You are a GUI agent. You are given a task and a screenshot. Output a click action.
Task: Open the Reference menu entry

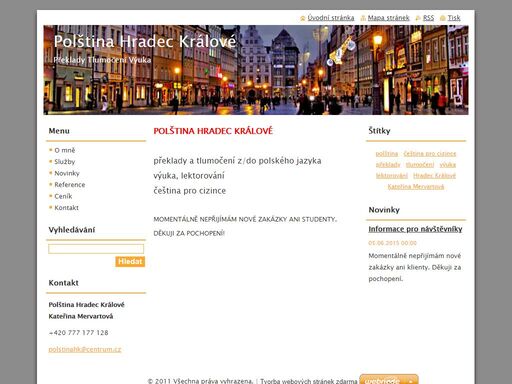coord(70,185)
